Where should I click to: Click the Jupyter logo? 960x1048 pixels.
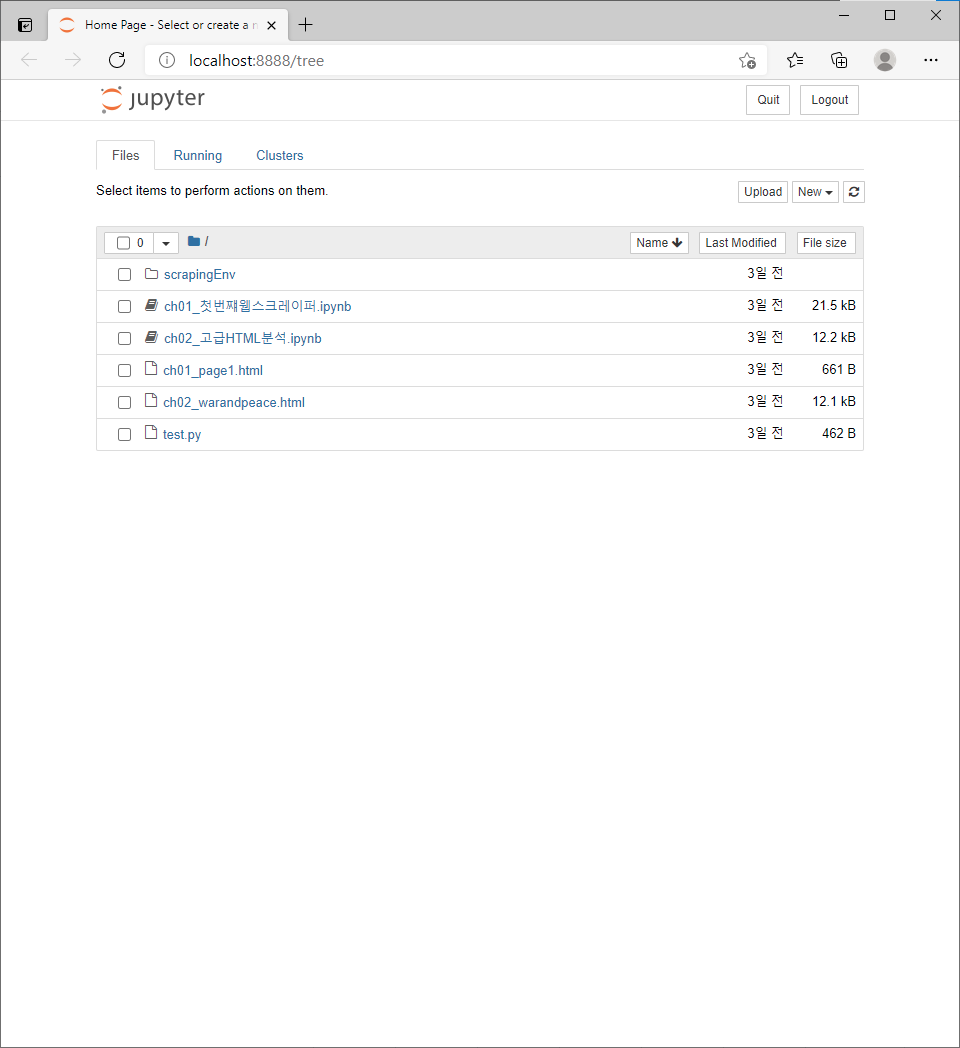point(152,99)
